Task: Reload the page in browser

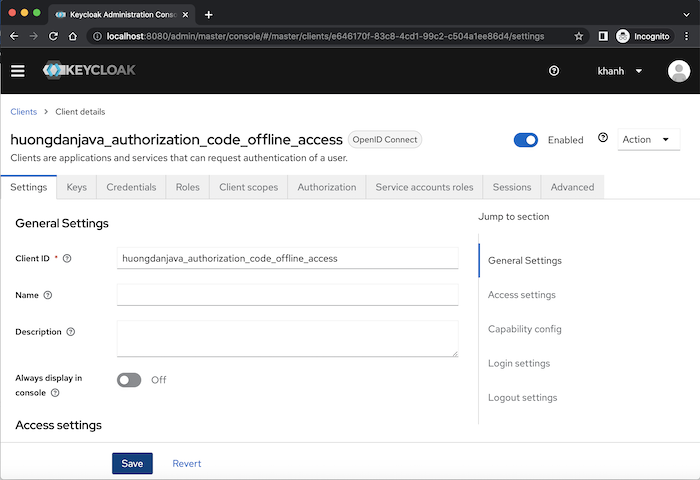Action: [53, 36]
